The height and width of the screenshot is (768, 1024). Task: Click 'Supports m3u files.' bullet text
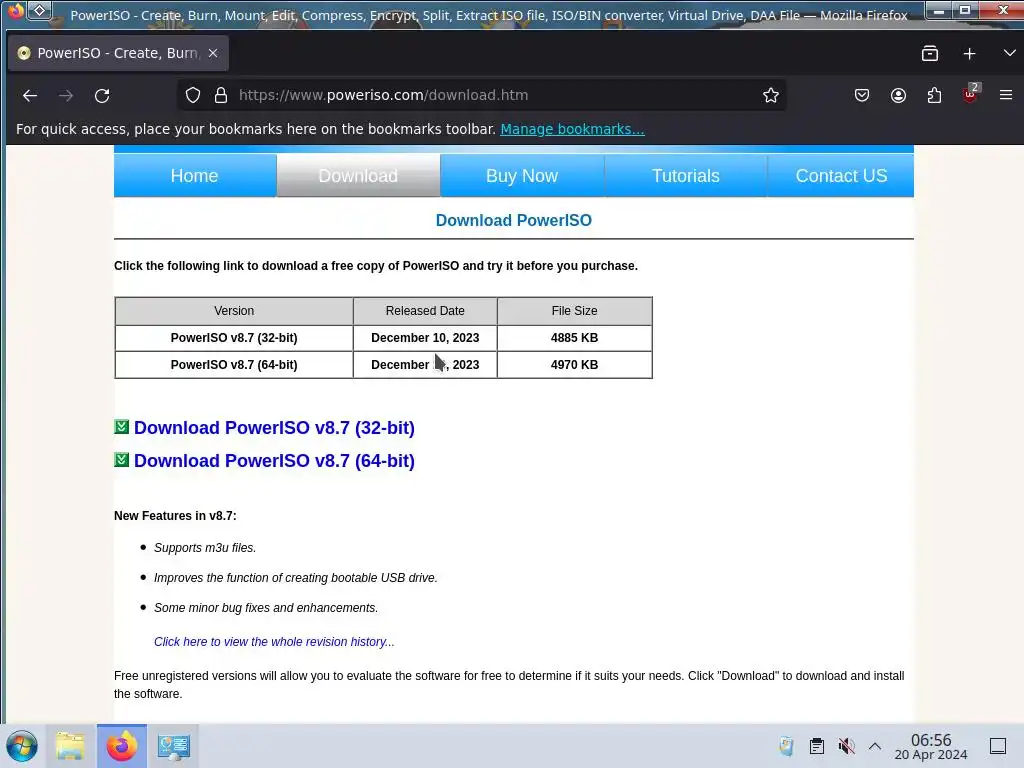click(205, 548)
